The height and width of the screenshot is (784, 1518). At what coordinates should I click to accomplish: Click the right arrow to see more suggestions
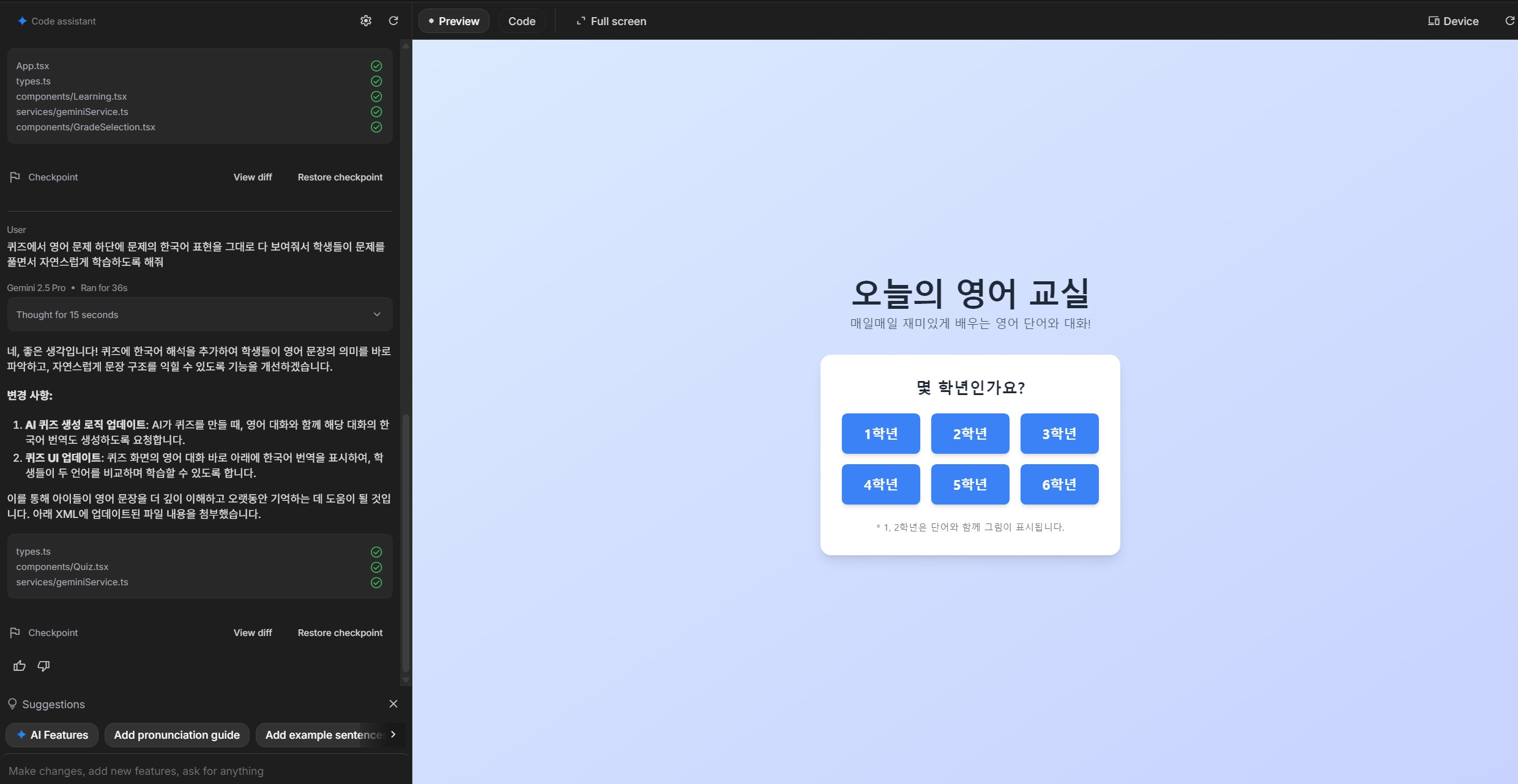tap(394, 734)
